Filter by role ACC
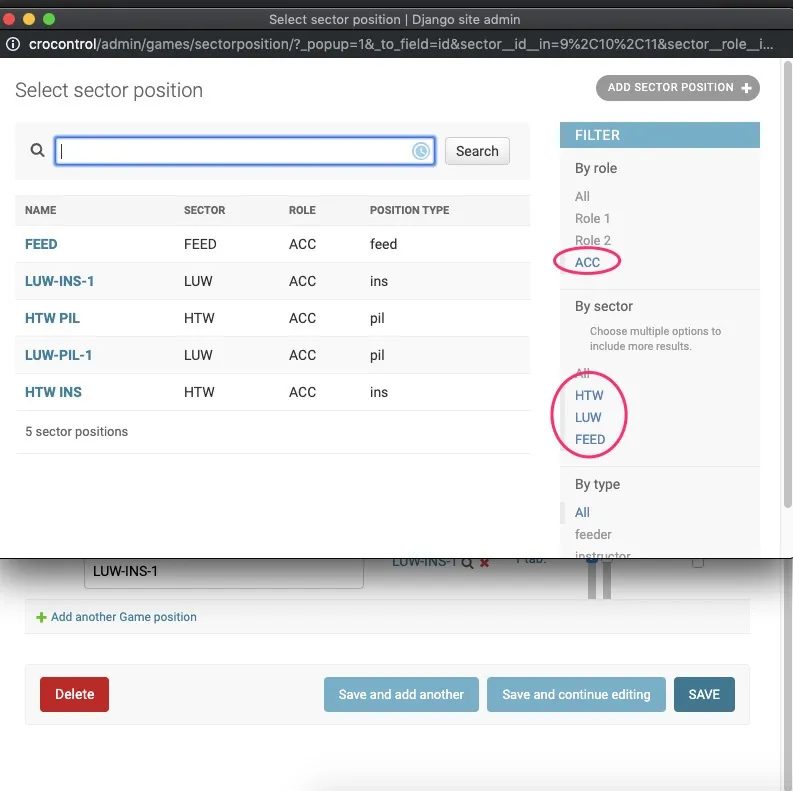Viewport: 793px width, 791px height. point(587,262)
